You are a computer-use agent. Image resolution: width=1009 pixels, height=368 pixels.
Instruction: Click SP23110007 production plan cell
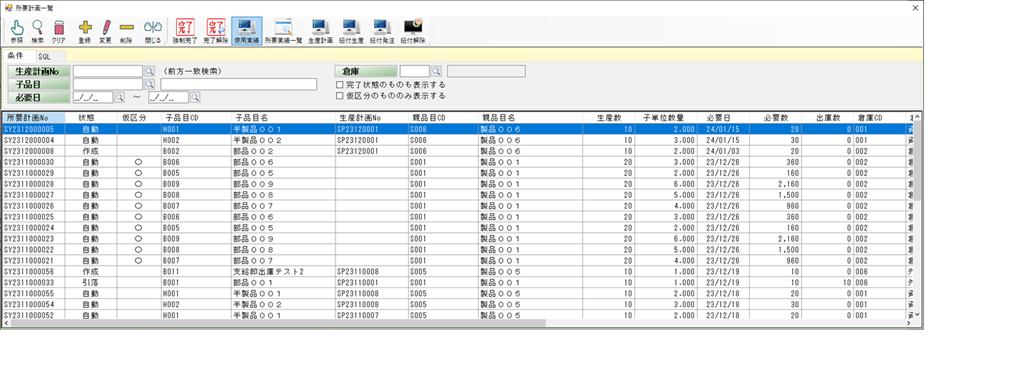pos(371,315)
